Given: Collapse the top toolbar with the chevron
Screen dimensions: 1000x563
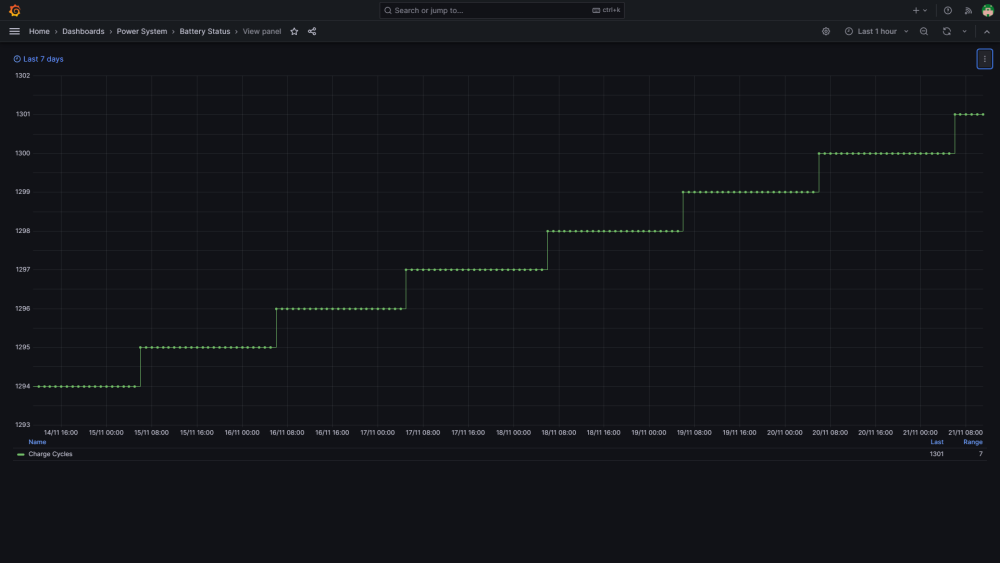Looking at the screenshot, I should 987,31.
